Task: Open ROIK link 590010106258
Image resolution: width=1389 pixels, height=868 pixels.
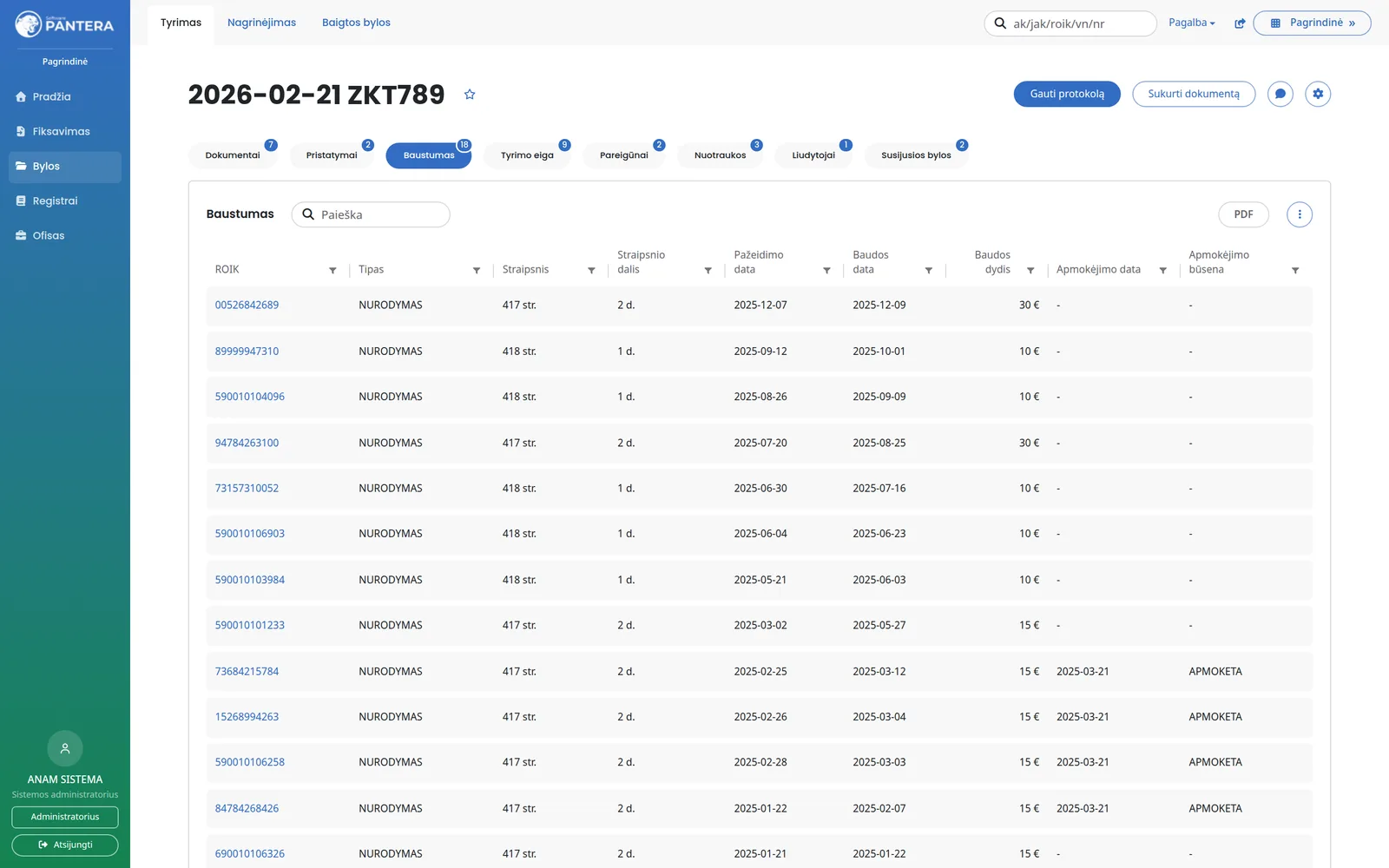Action: (250, 762)
